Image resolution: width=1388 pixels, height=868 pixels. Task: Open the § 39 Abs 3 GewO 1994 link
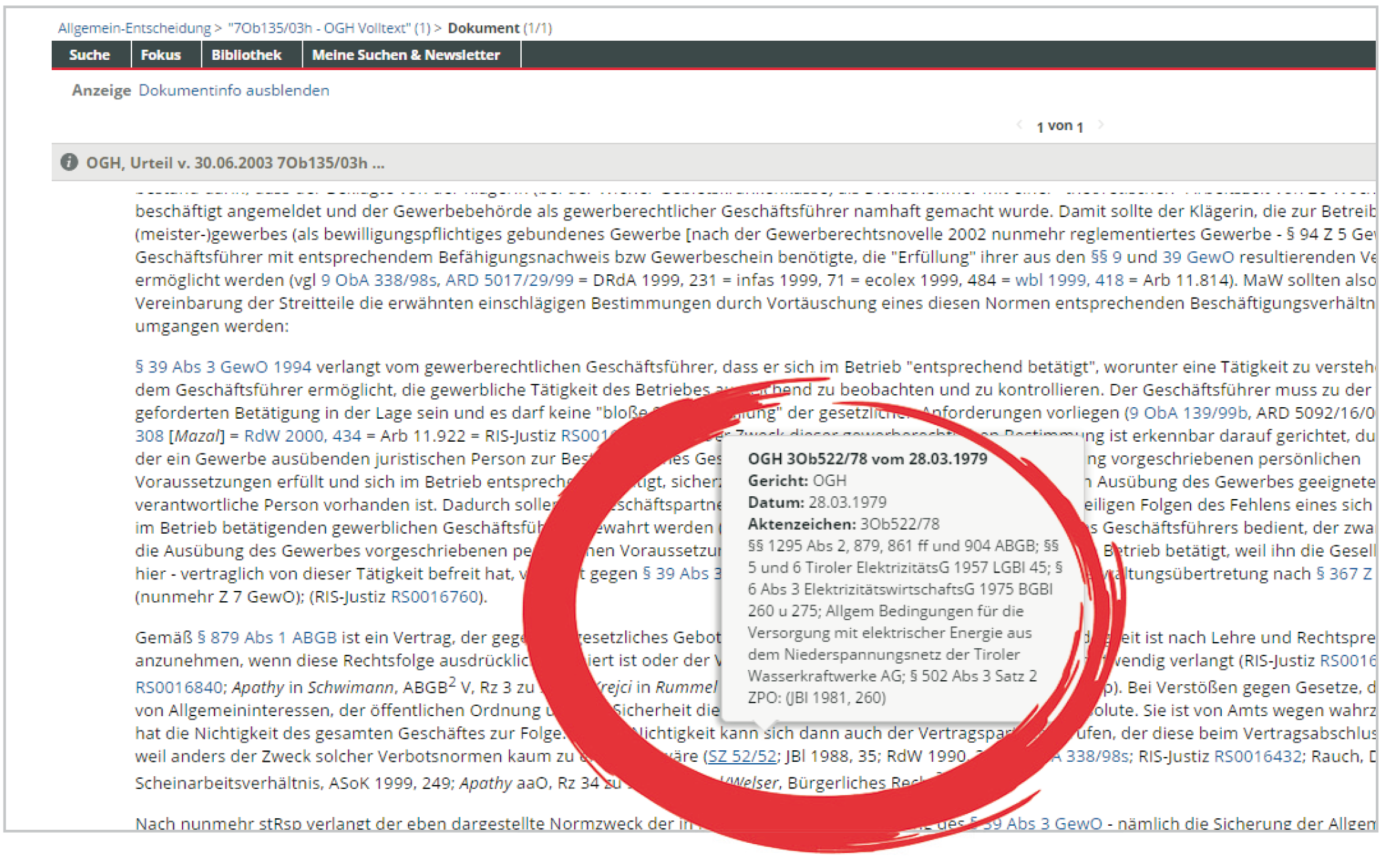tap(223, 367)
